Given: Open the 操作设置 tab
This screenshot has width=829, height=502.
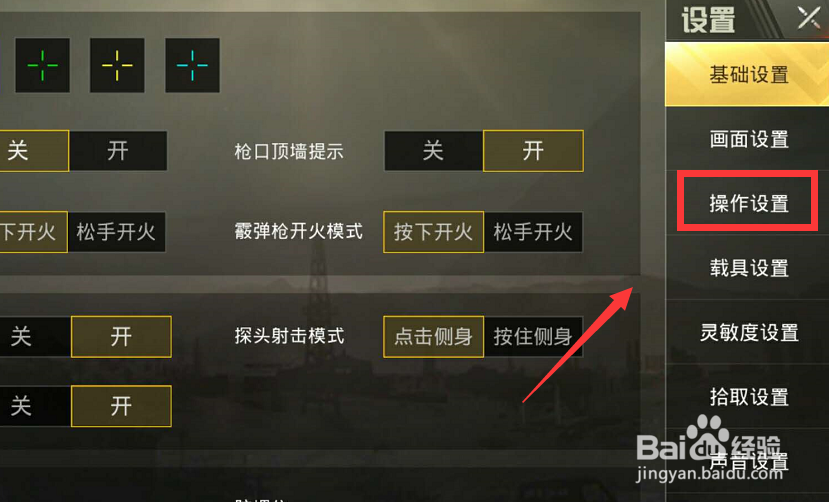Looking at the screenshot, I should 747,203.
